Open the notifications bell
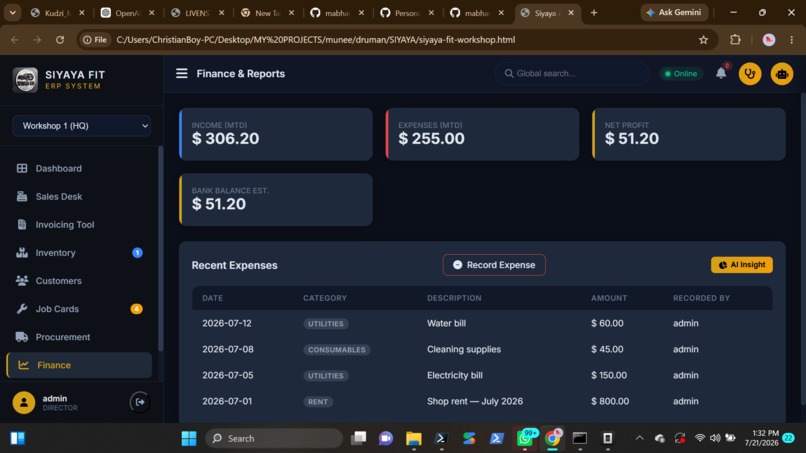This screenshot has height=453, width=806. coord(721,73)
